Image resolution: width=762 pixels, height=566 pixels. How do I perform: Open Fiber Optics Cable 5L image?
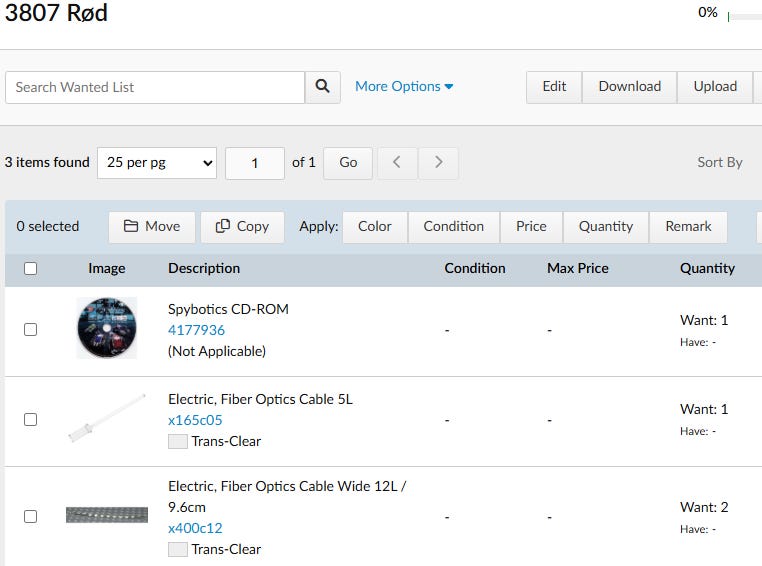point(107,419)
